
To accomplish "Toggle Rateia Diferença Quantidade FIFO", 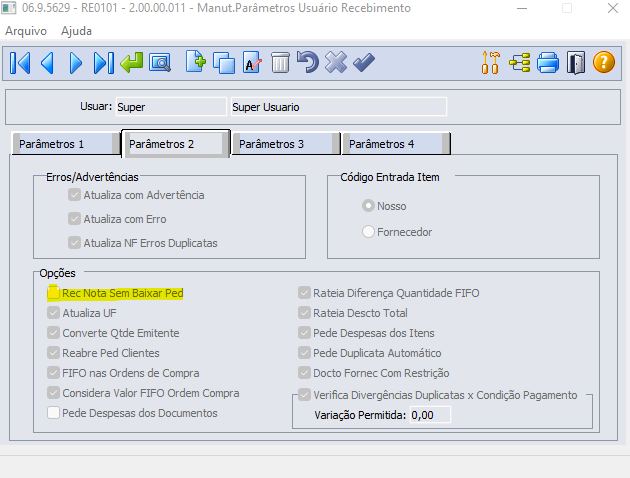I will pyautogui.click(x=305, y=293).
